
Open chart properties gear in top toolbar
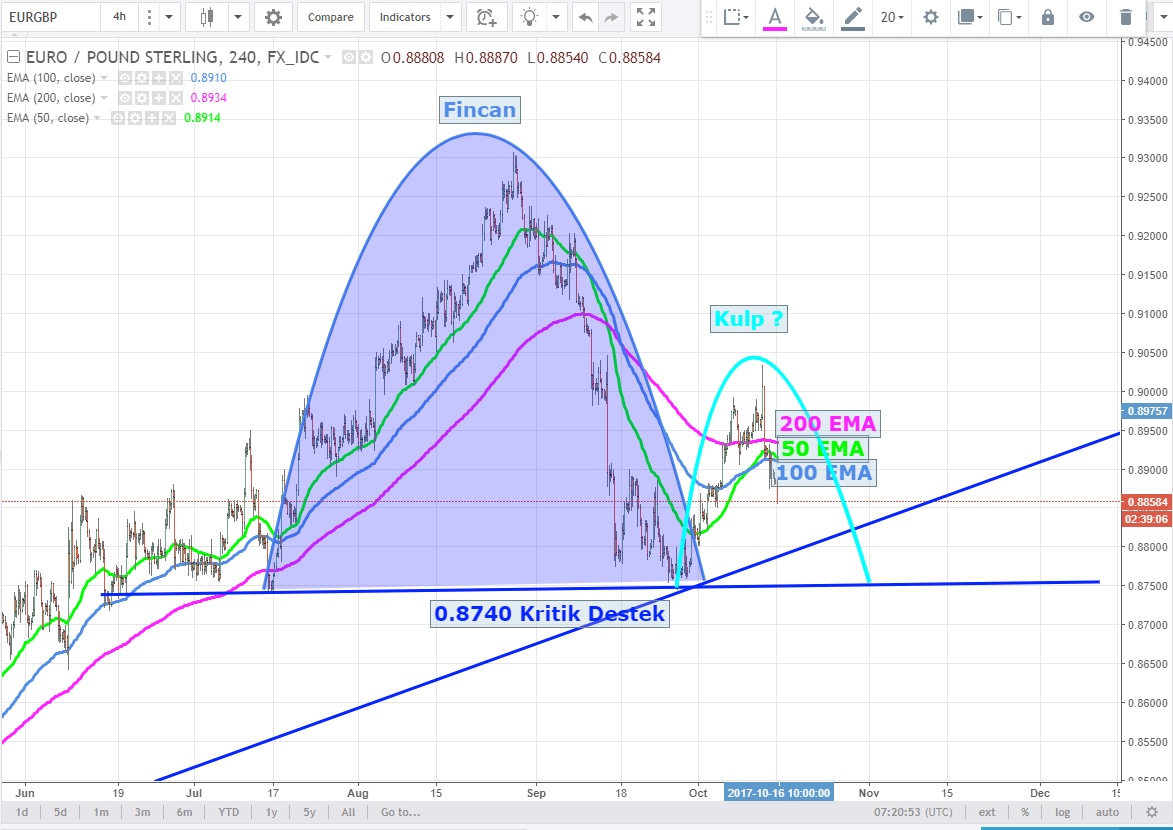(273, 17)
